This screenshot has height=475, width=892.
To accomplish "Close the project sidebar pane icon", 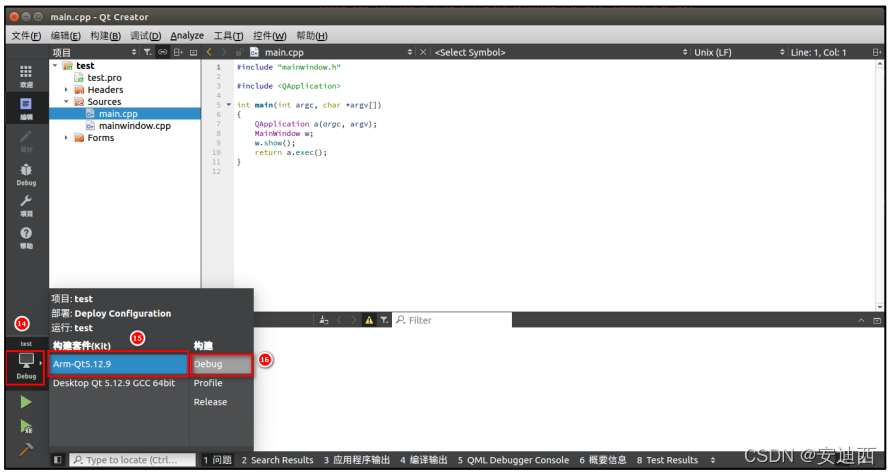I will pos(193,52).
